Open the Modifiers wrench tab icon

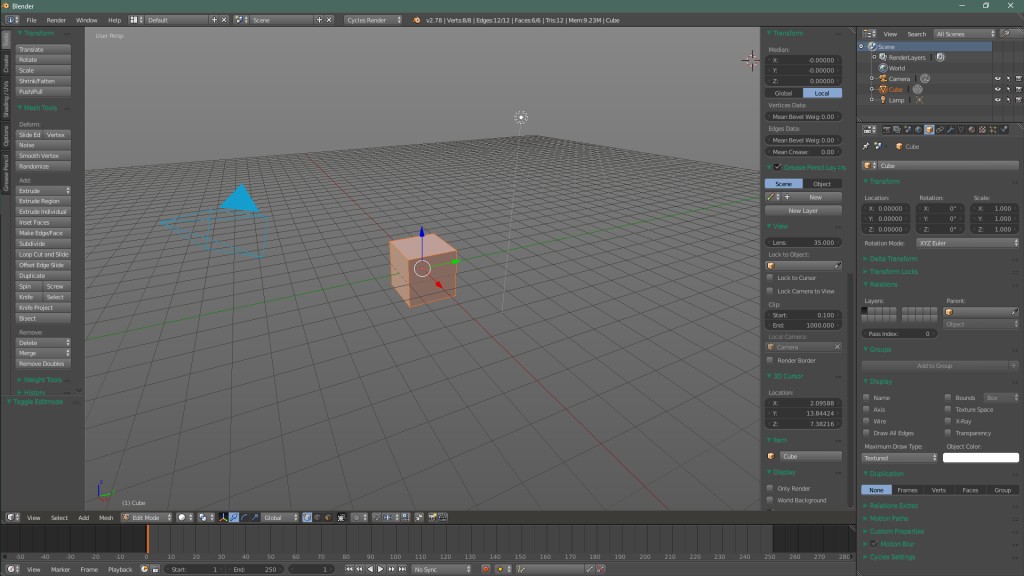pos(950,129)
